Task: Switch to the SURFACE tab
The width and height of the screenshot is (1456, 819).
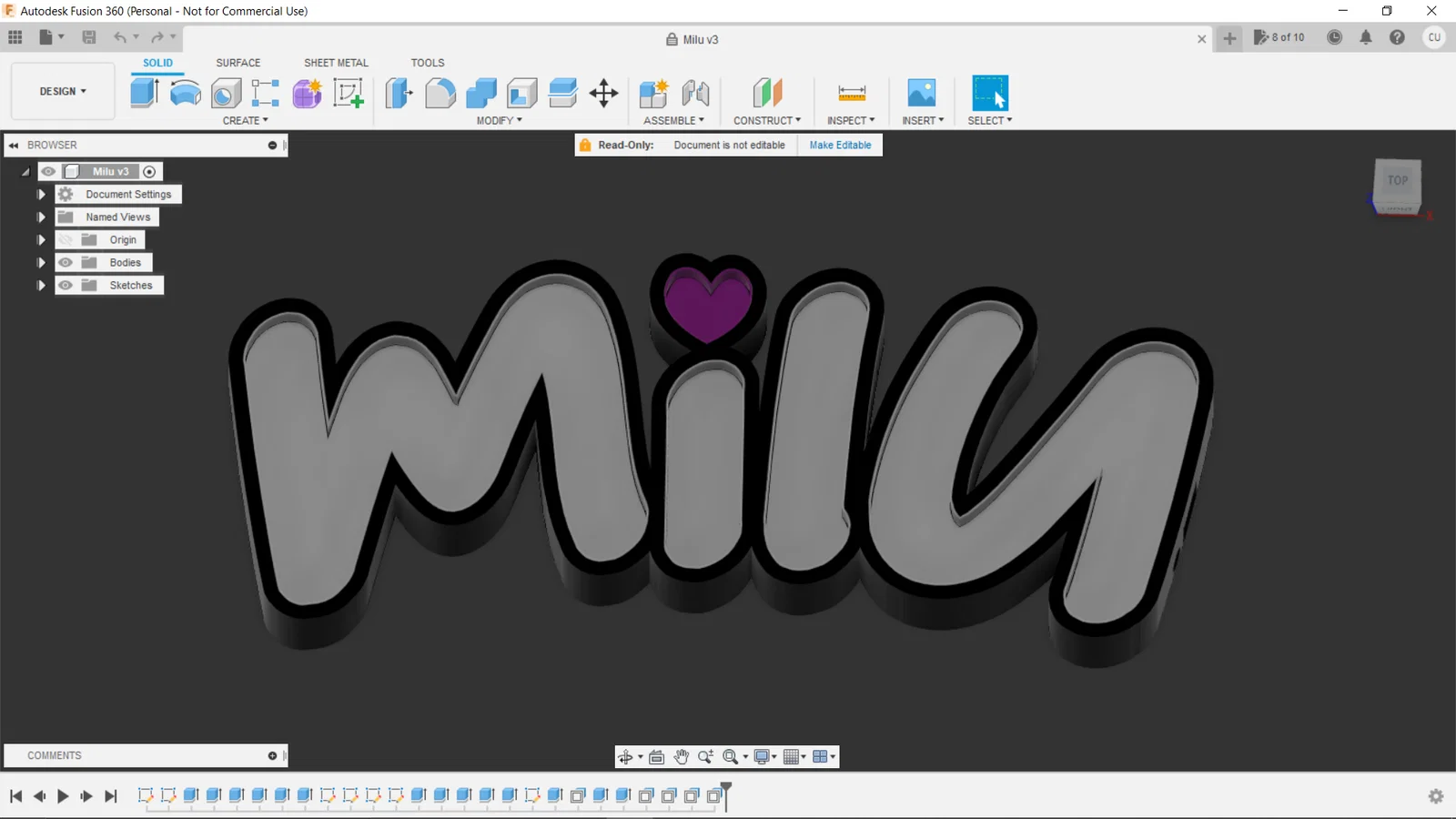Action: coord(238,63)
